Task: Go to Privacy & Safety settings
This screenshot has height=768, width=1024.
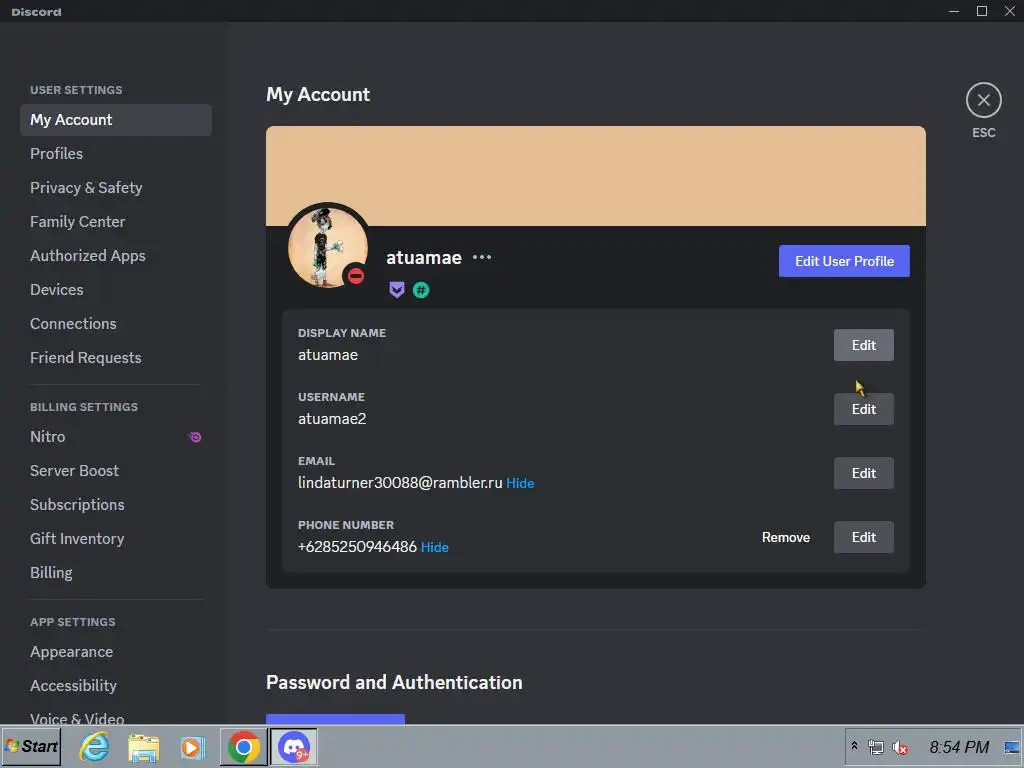Action: coord(116,187)
